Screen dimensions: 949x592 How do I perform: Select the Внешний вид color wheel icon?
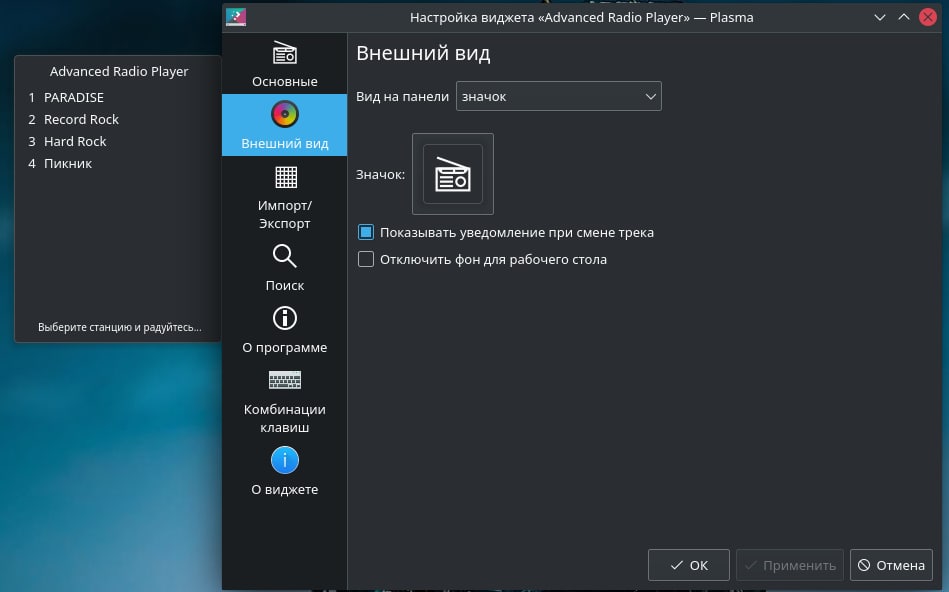click(284, 114)
